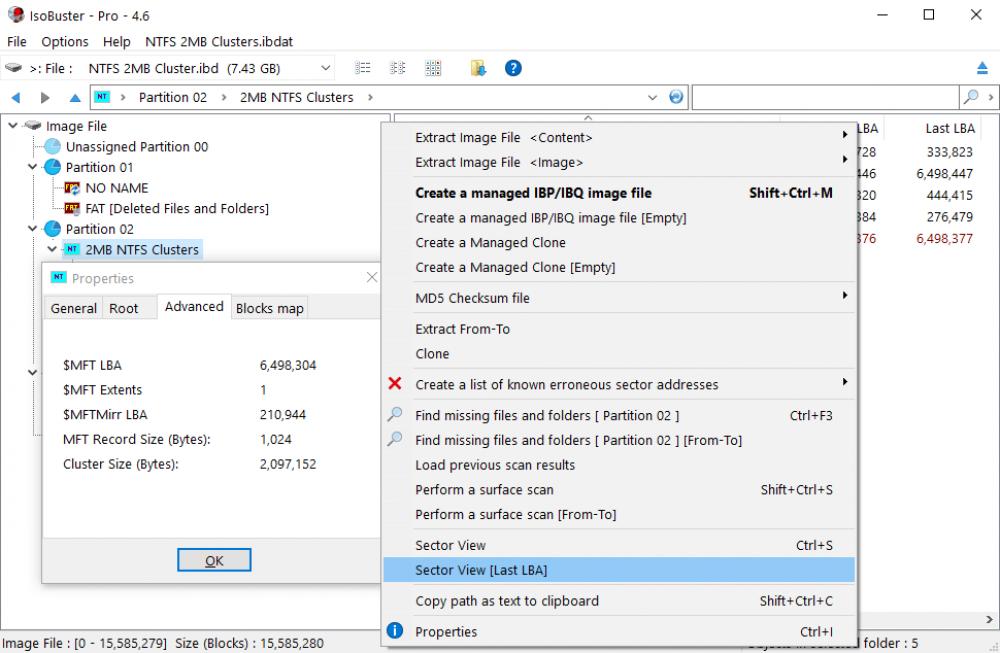
Task: Open the breadcrumb path dropdown chevron
Action: (653, 97)
